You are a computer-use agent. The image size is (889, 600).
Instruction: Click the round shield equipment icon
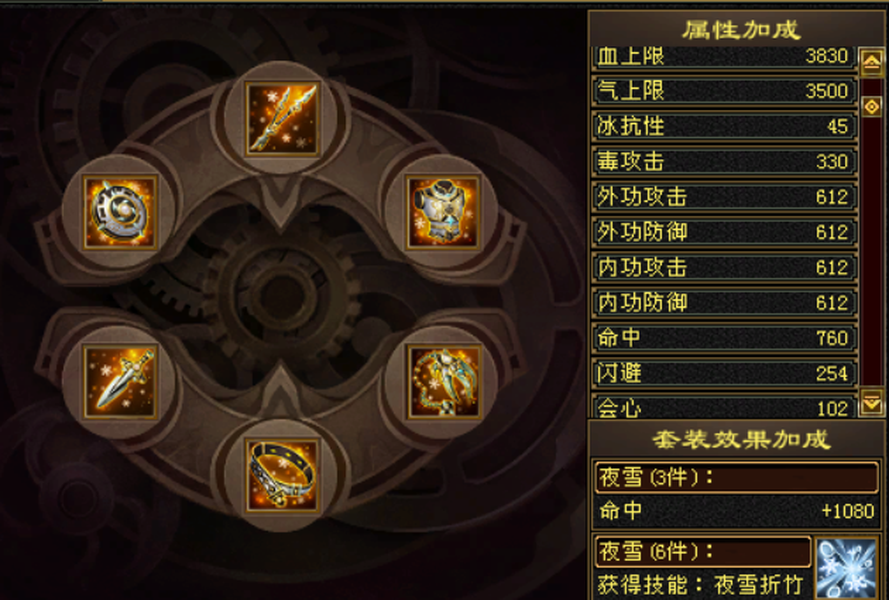(x=120, y=212)
